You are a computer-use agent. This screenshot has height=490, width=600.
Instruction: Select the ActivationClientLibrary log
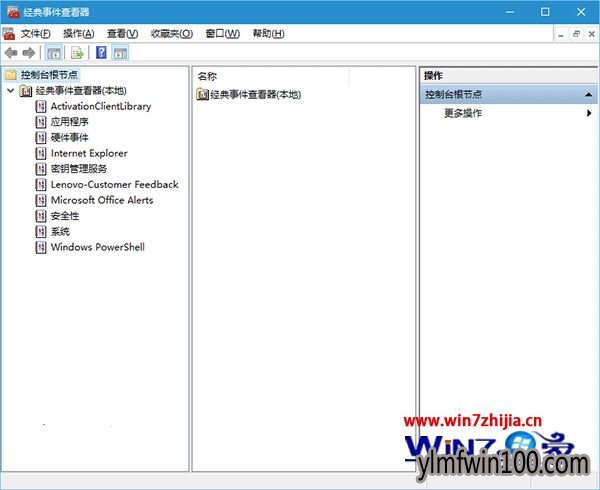[x=101, y=106]
